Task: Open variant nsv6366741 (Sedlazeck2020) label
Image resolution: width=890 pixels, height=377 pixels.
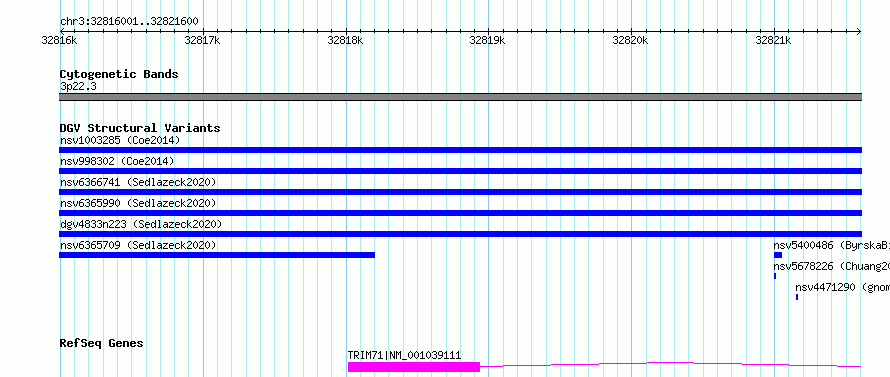Action: [138, 182]
